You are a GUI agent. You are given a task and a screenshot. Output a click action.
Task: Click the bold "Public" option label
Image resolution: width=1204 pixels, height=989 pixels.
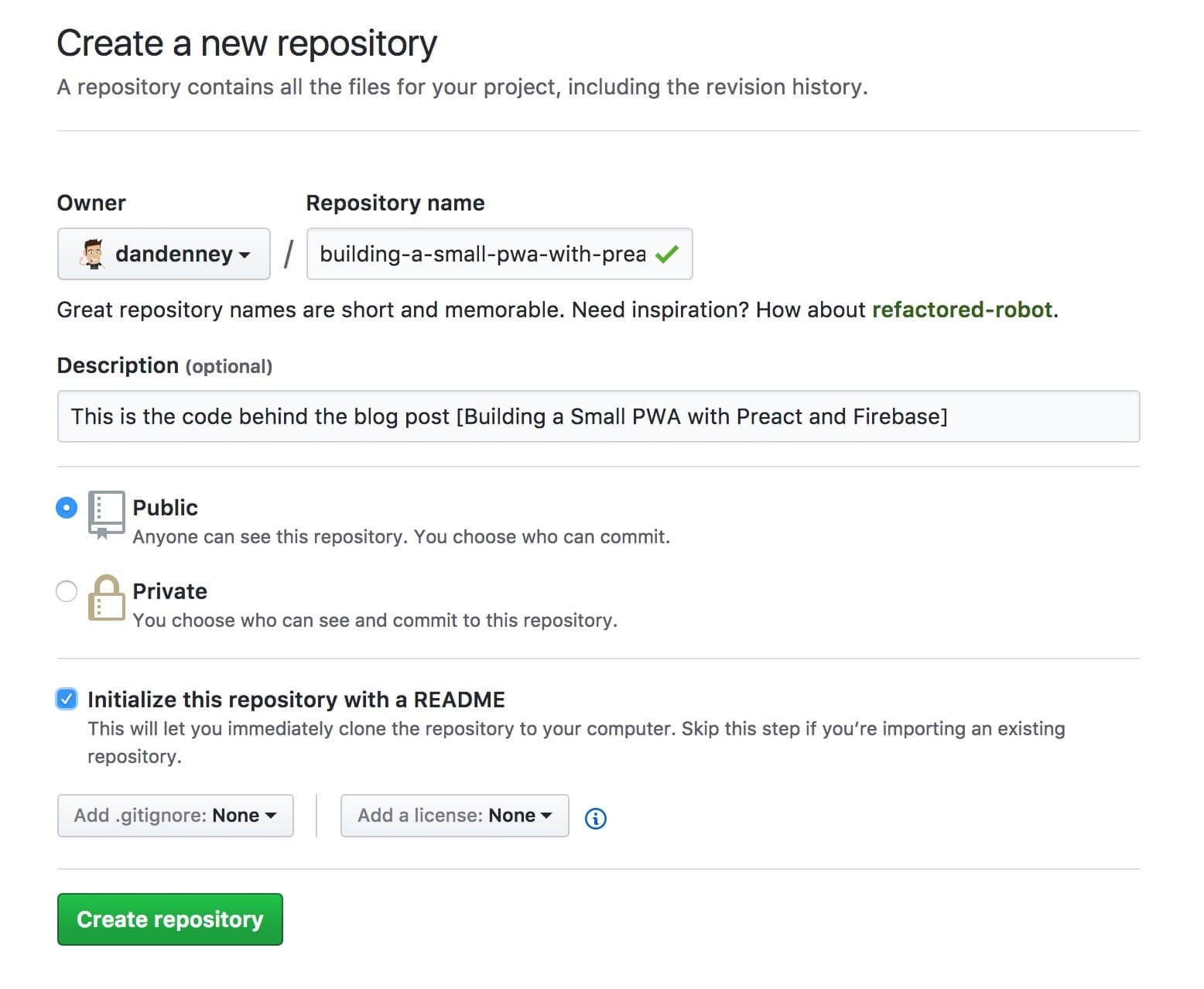pyautogui.click(x=165, y=508)
